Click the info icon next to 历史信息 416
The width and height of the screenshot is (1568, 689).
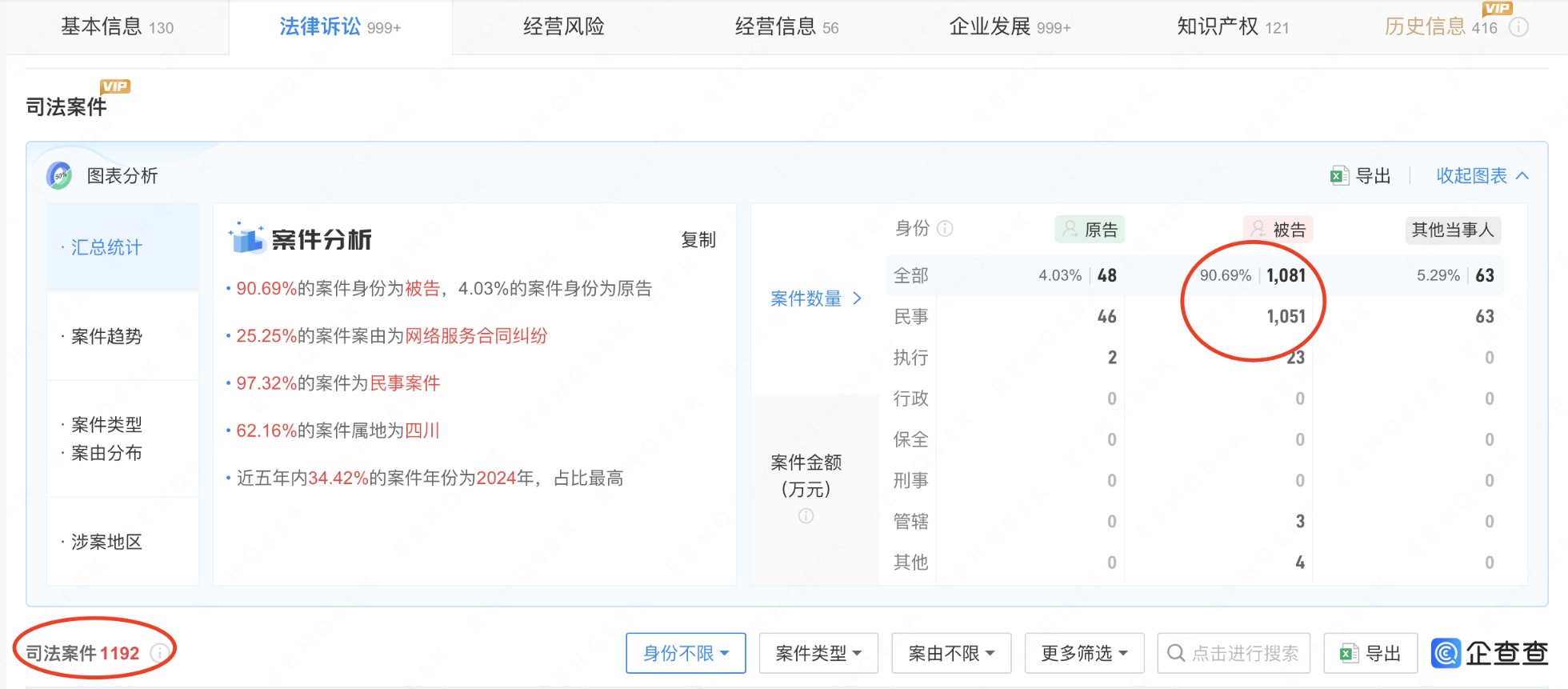(1518, 27)
